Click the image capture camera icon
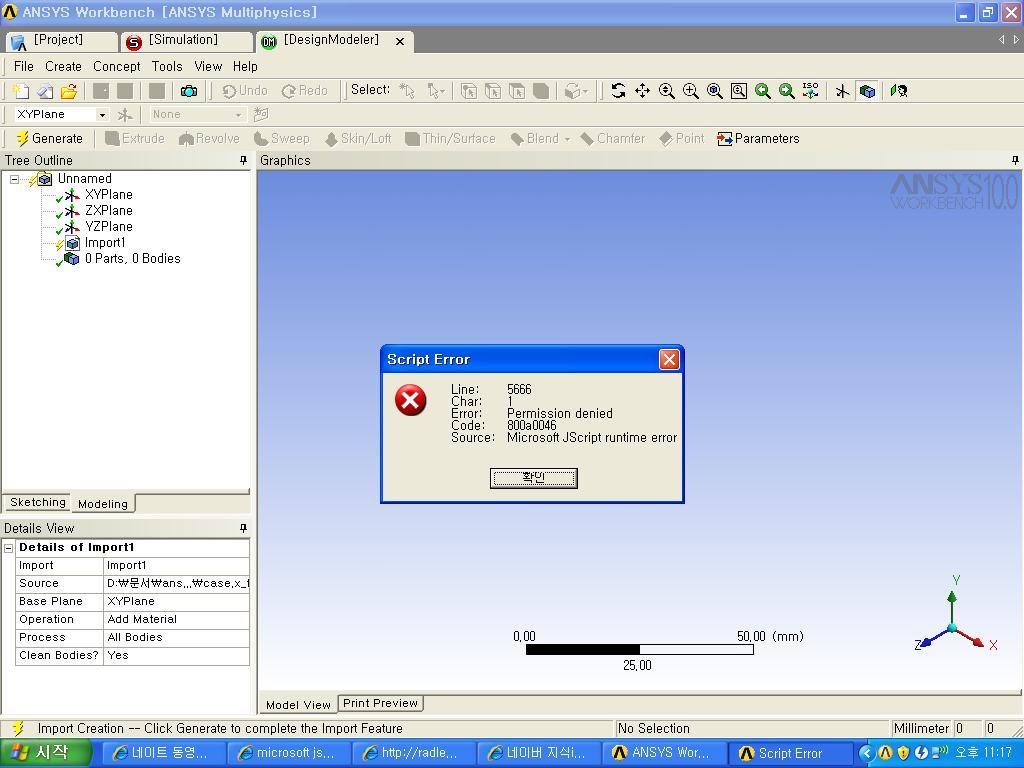Viewport: 1024px width, 768px height. (x=188, y=91)
